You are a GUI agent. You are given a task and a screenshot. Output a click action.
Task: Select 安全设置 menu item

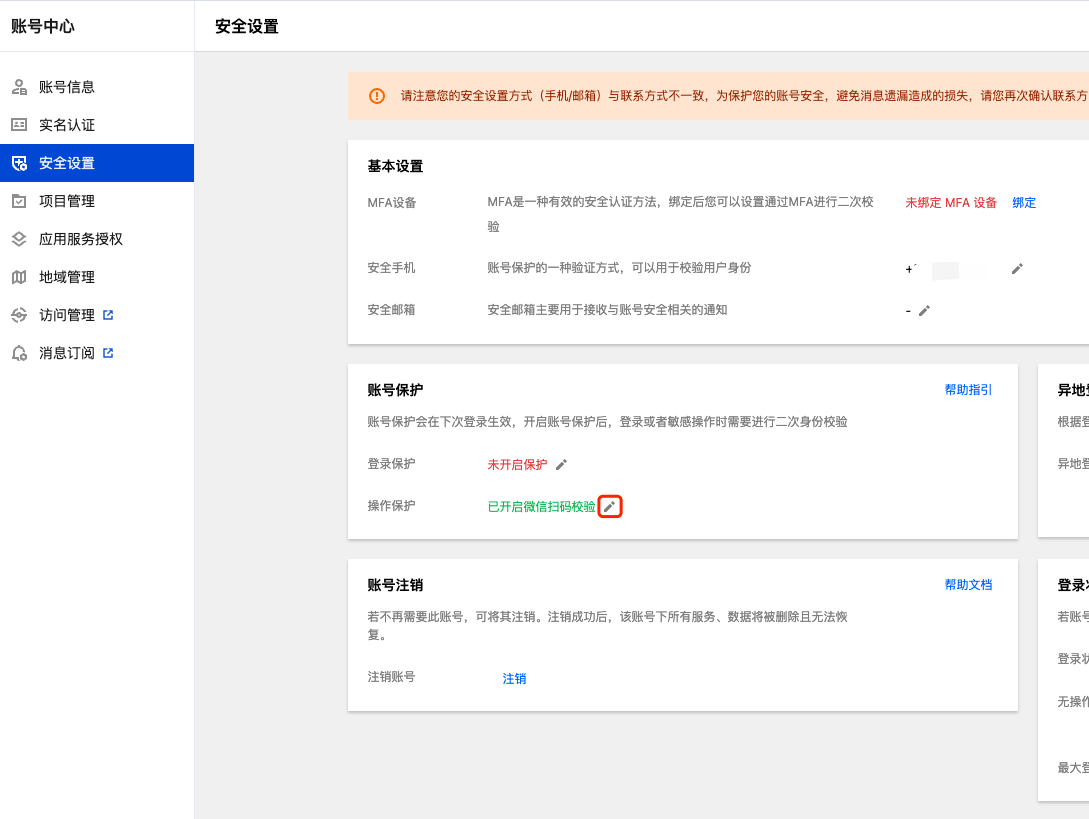coord(97,163)
